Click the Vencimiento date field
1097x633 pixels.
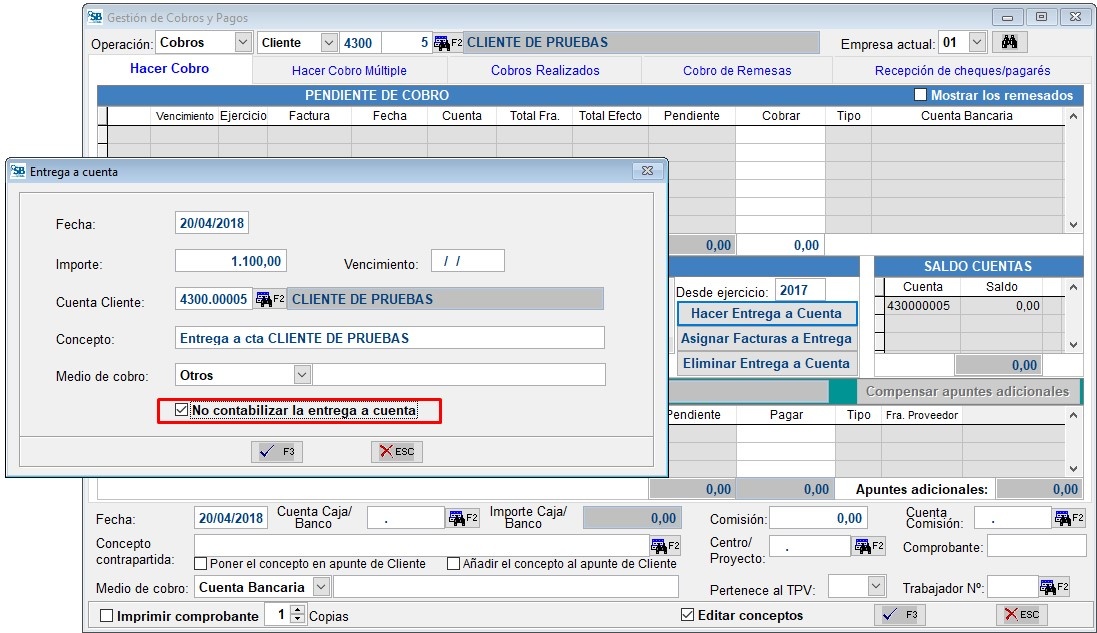point(467,260)
